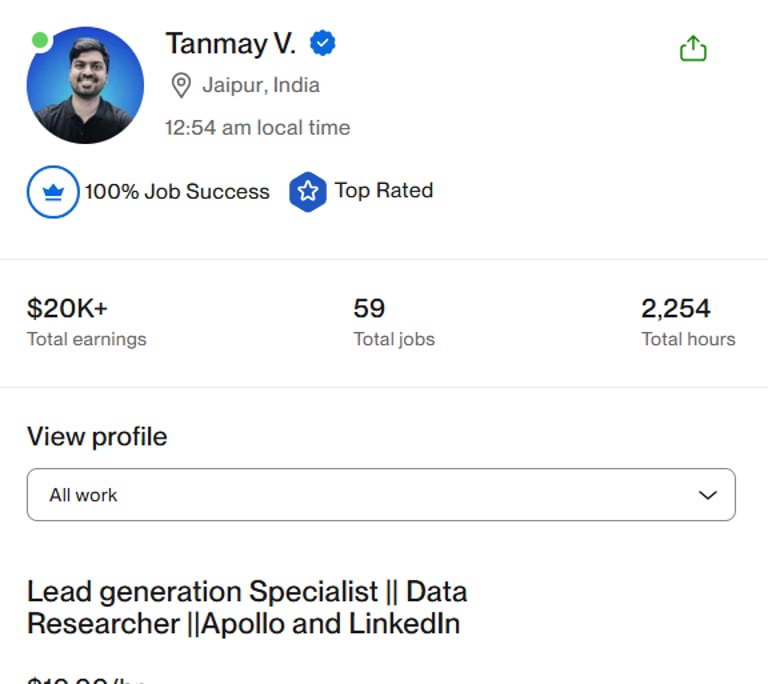768x684 pixels.
Task: Open Tanmay's profile photo
Action: click(85, 86)
